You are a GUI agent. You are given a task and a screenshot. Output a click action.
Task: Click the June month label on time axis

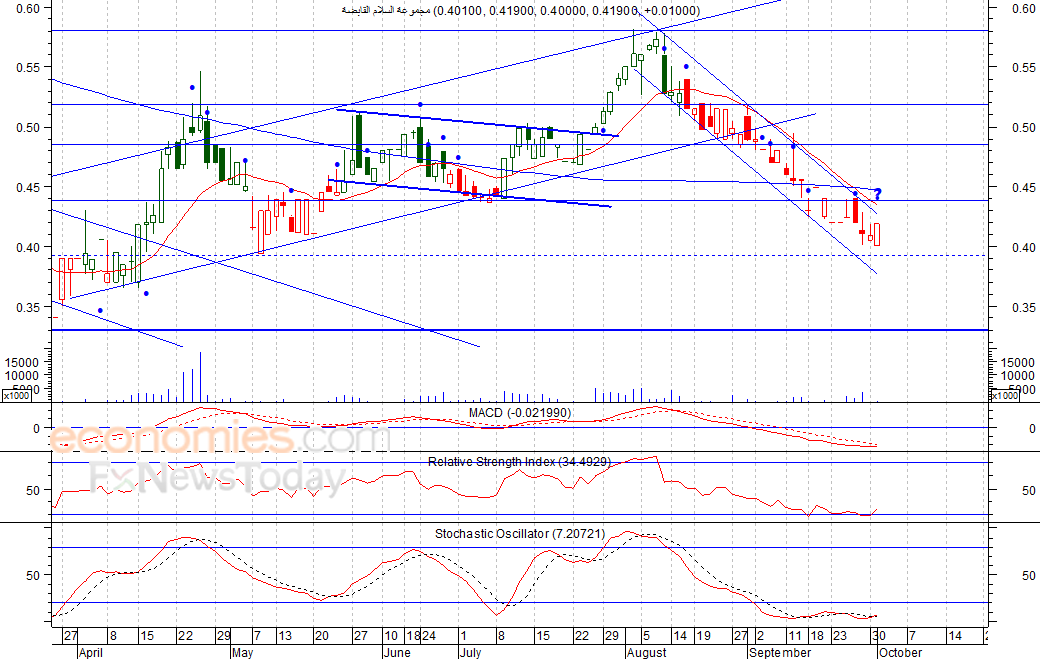click(397, 652)
